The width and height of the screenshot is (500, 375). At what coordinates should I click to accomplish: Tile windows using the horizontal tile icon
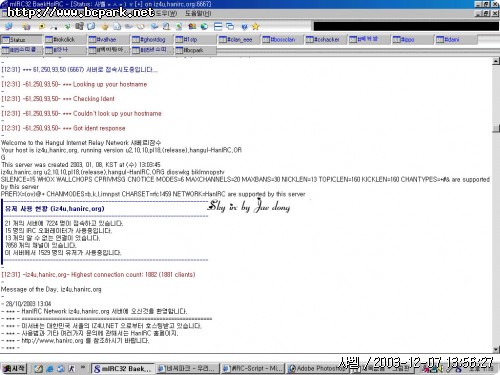point(218,26)
